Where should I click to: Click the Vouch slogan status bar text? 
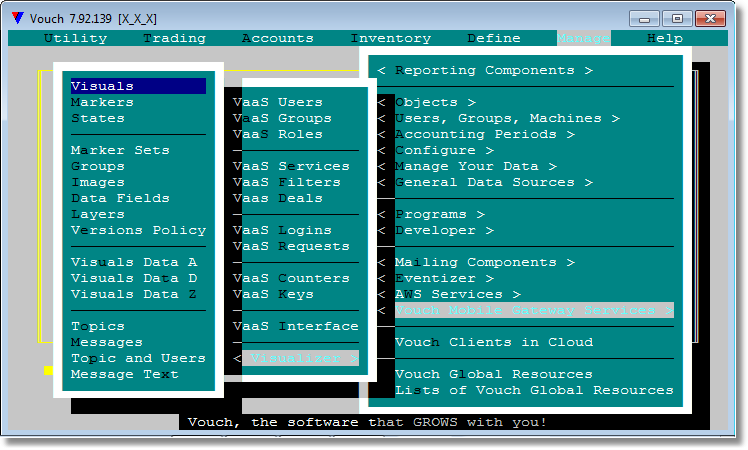point(367,422)
